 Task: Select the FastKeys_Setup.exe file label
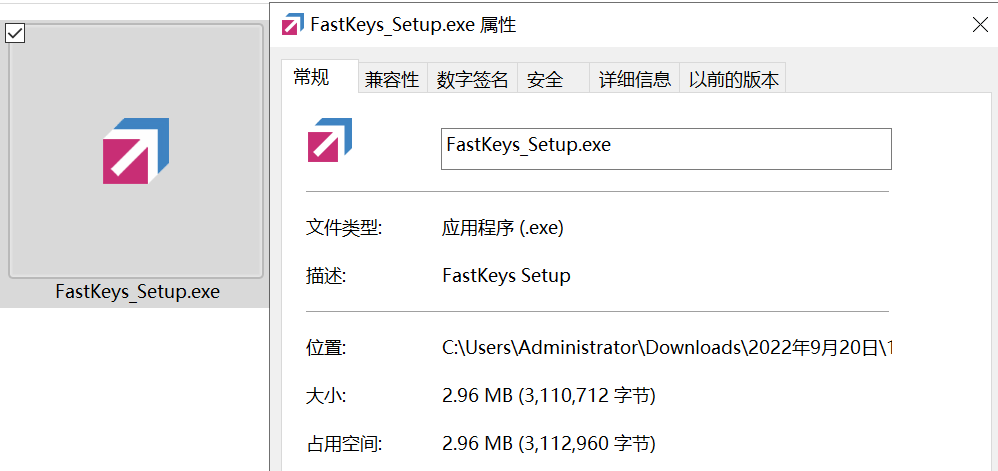(137, 292)
